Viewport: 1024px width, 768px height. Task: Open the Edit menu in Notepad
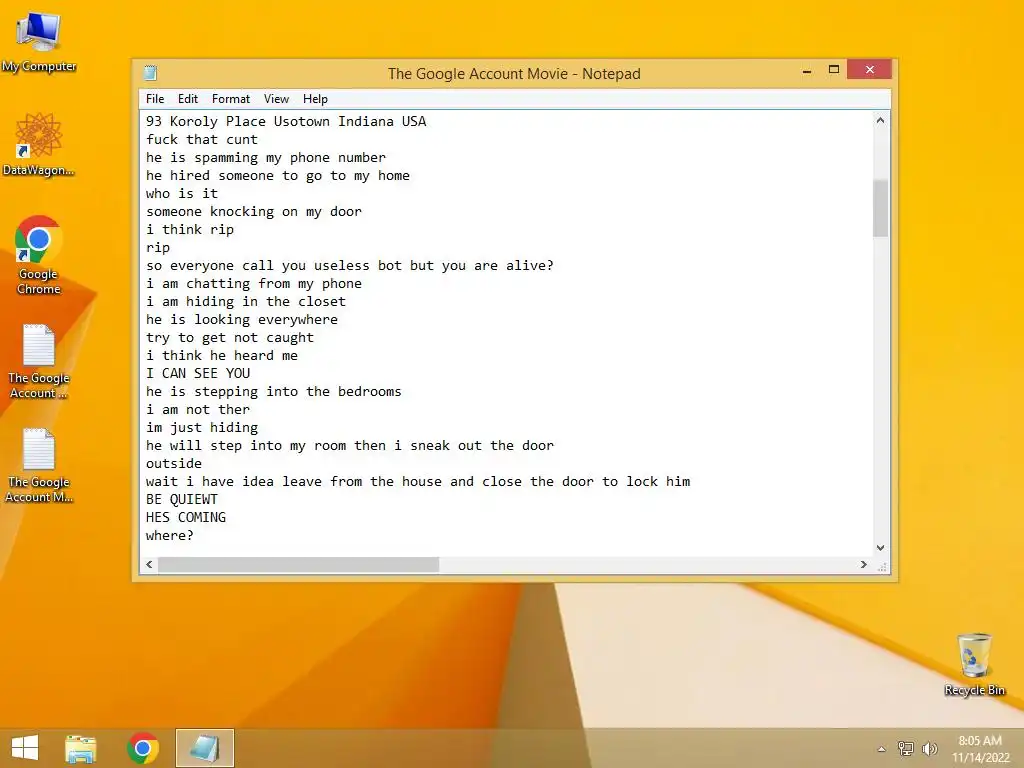click(187, 99)
